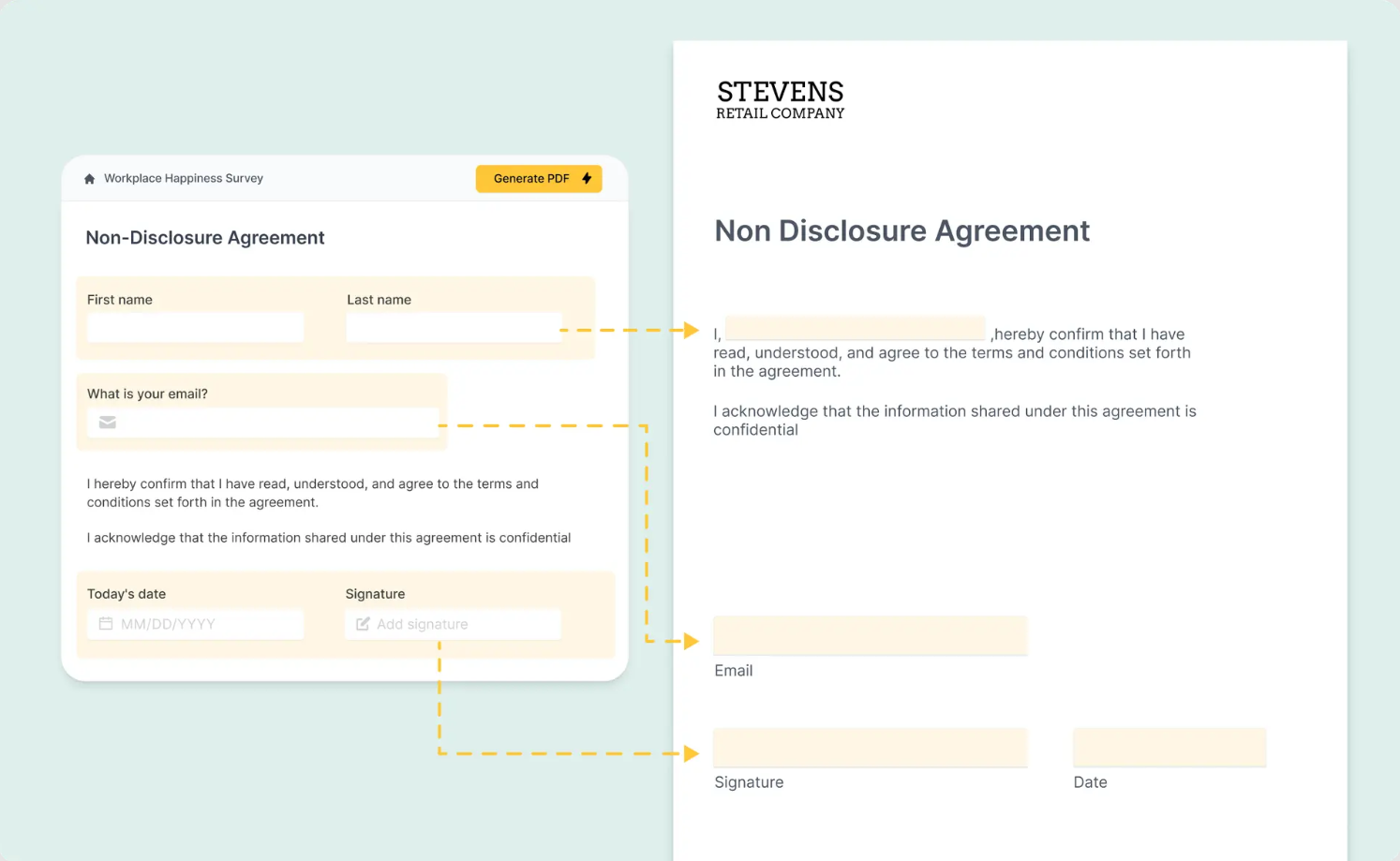This screenshot has width=1400, height=861.
Task: Select the envelope icon in the email field
Action: coord(107,423)
